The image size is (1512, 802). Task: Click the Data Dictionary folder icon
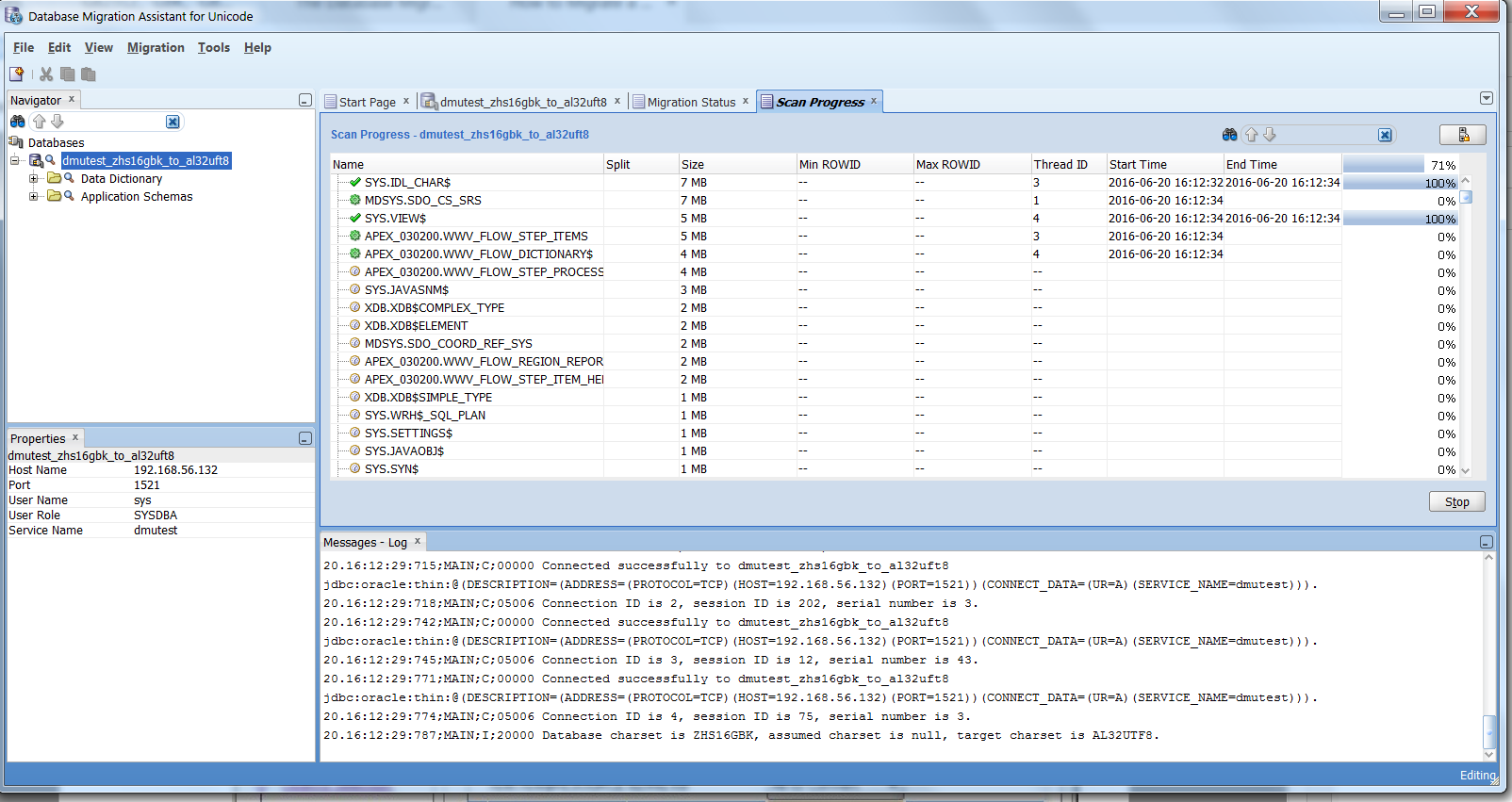click(x=55, y=178)
